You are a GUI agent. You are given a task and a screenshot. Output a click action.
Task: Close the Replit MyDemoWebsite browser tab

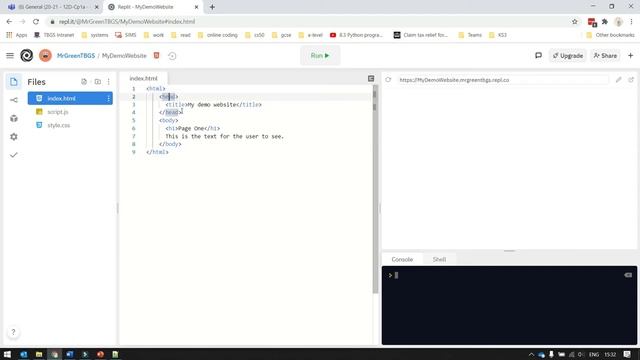click(x=196, y=7)
